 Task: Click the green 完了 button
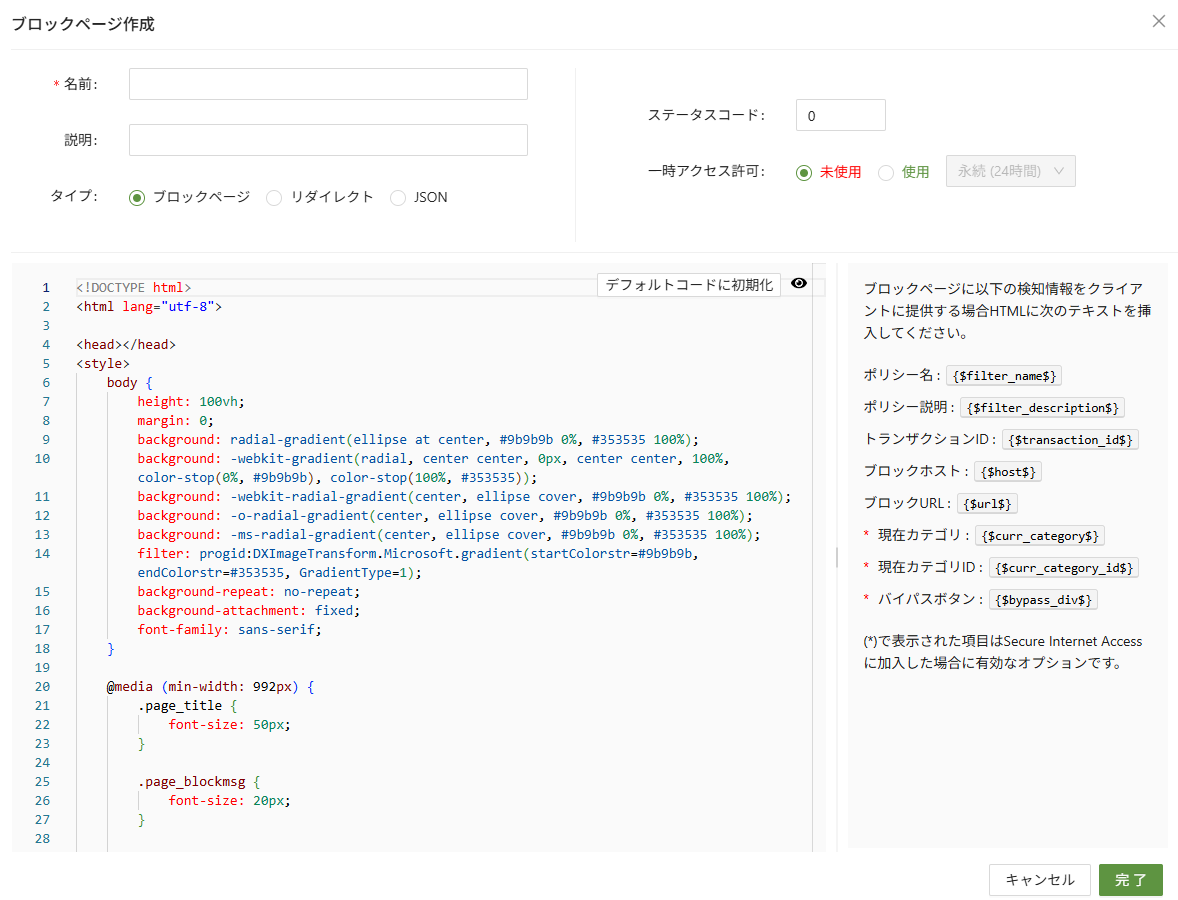1130,880
